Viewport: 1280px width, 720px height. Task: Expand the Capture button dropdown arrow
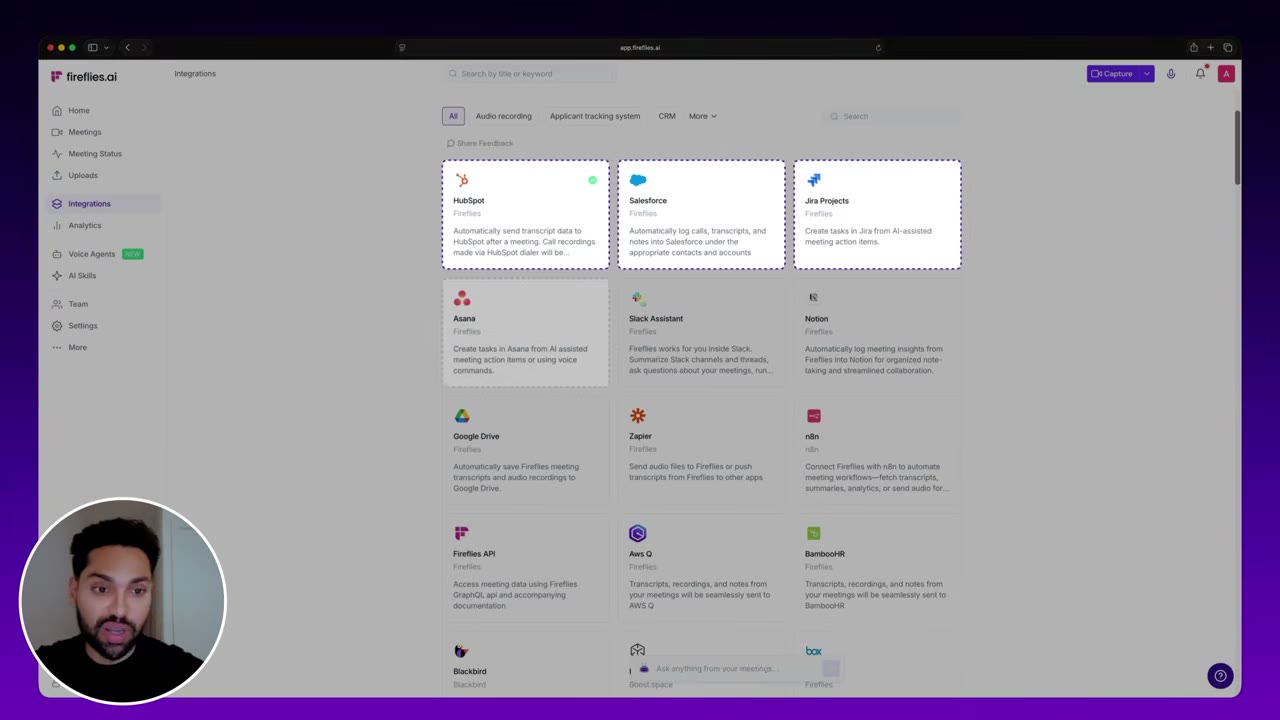1146,74
